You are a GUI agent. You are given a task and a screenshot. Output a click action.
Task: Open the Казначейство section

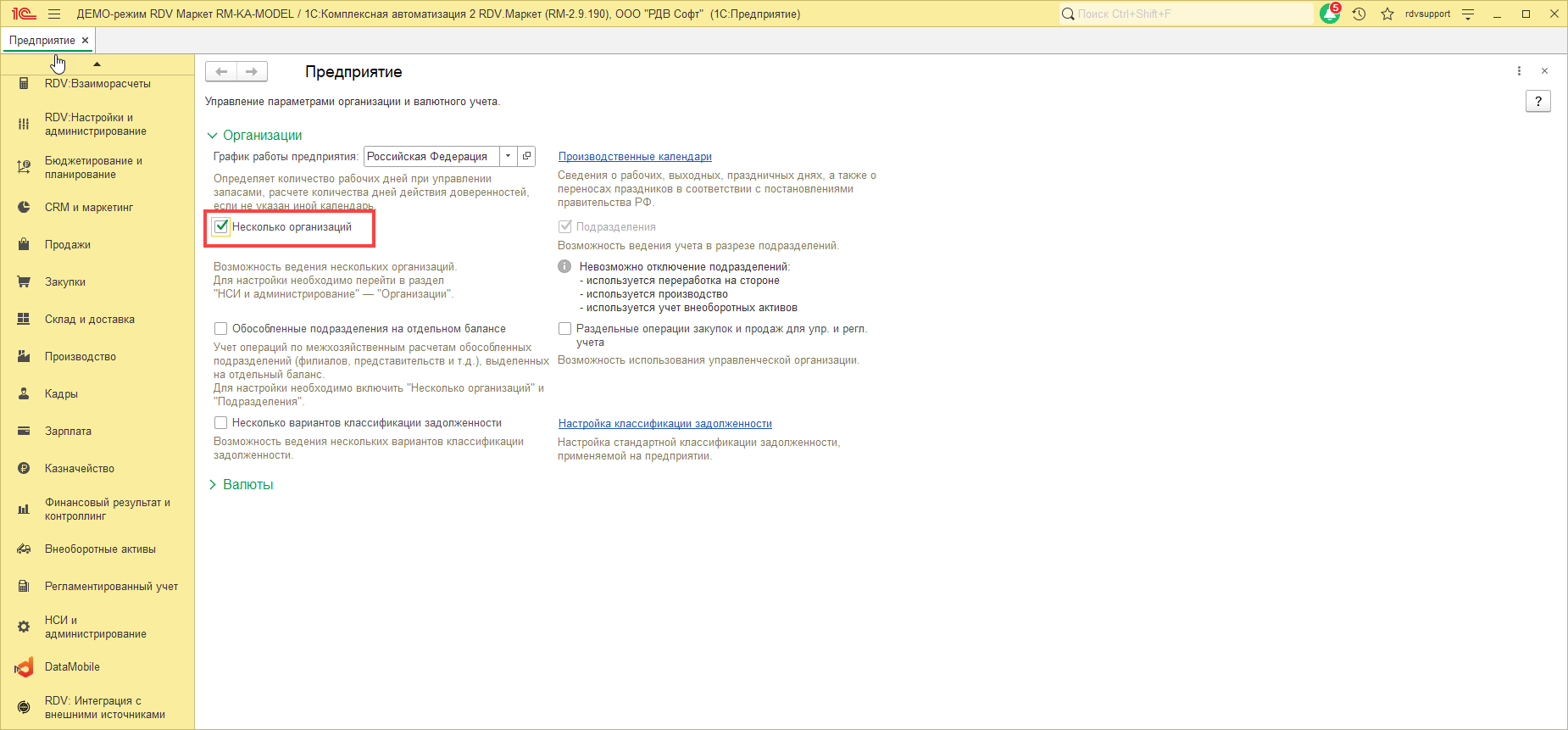point(80,468)
